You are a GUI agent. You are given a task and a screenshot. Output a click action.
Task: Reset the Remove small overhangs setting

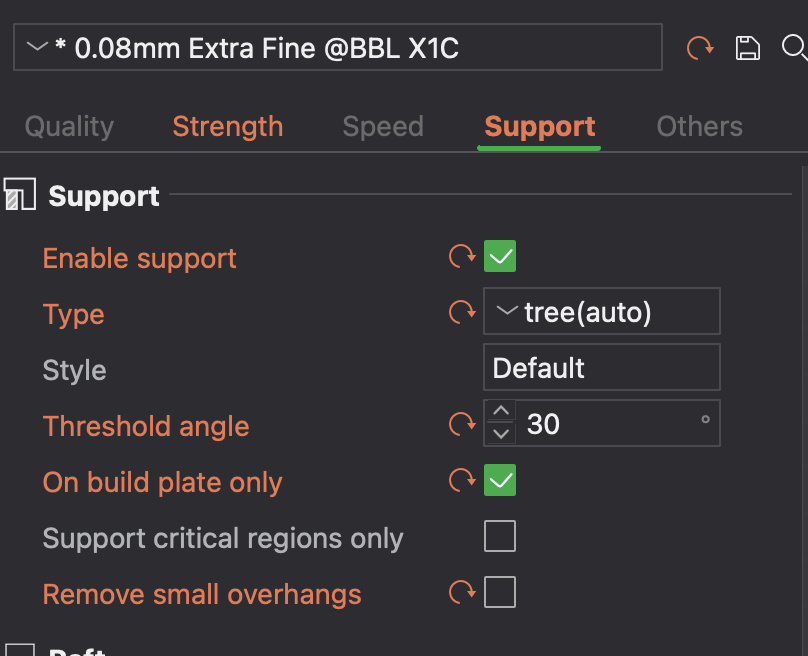[x=460, y=591]
